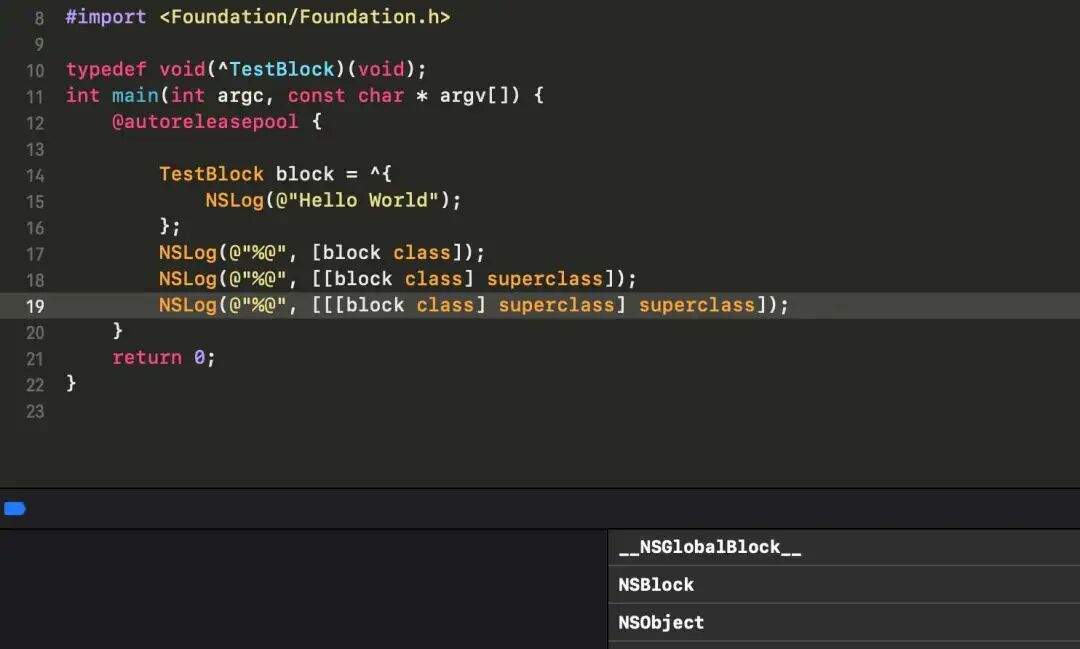The image size is (1080, 649).
Task: Click the return keyword
Action: (147, 357)
